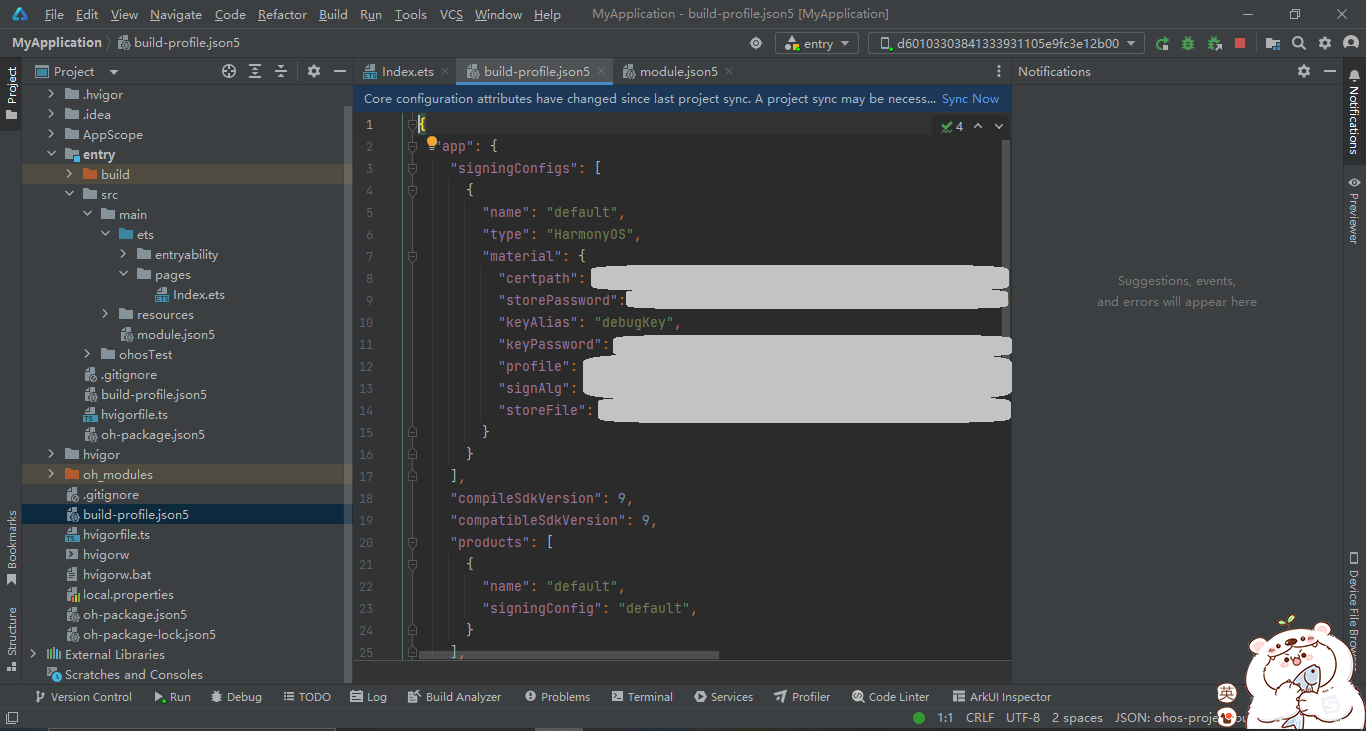The width and height of the screenshot is (1366, 731).
Task: Open the Refactor menu
Action: [282, 14]
